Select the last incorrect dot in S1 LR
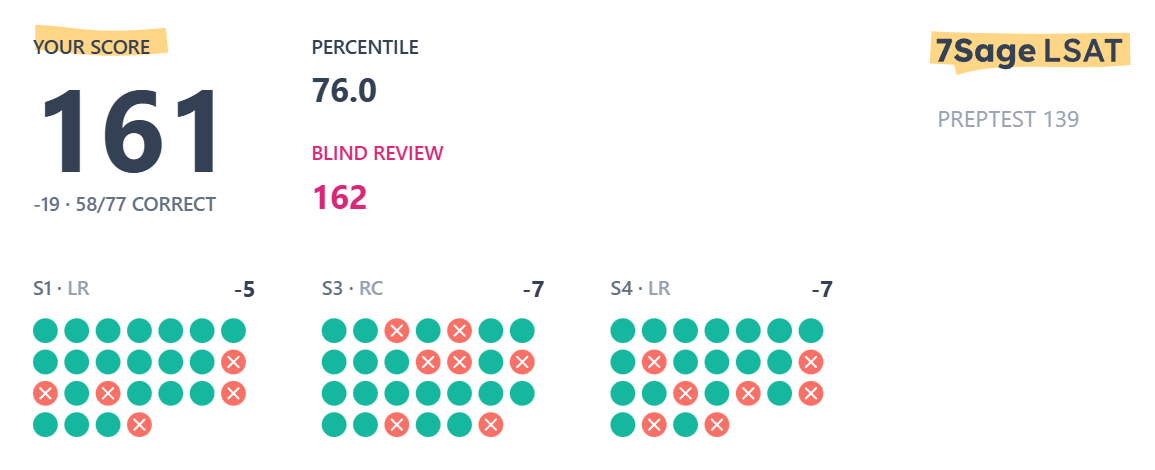Viewport: 1155px width, 470px height. click(x=139, y=425)
